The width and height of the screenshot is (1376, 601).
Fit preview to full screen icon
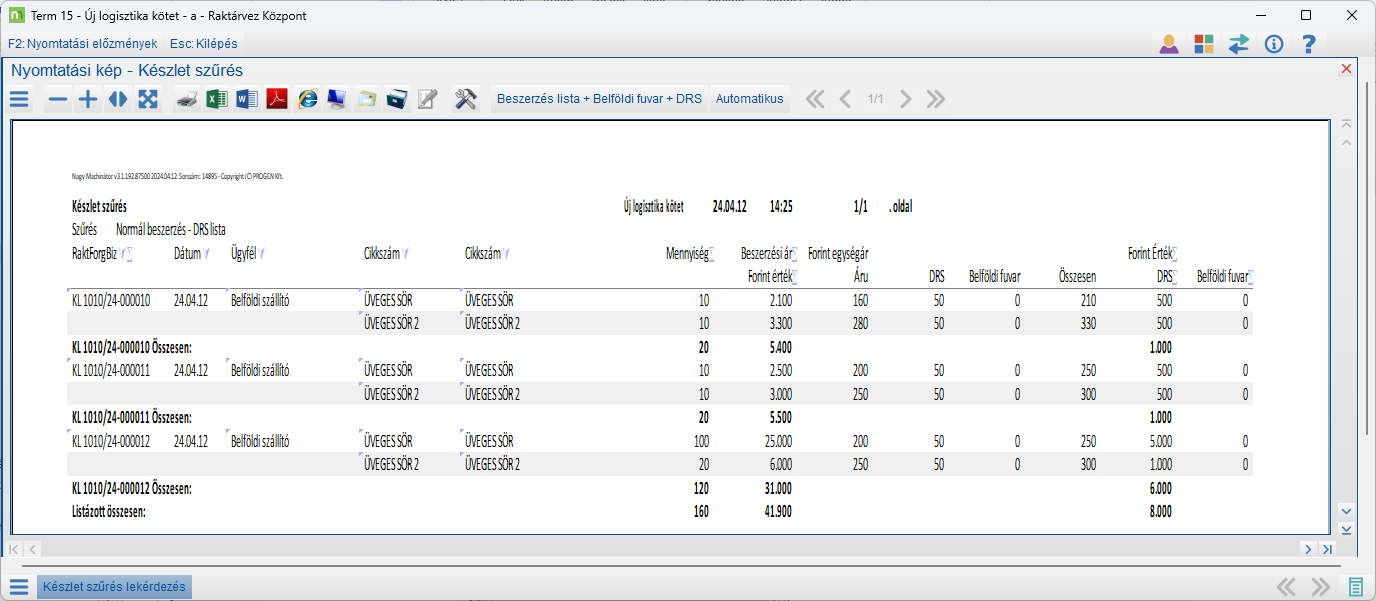(148, 99)
